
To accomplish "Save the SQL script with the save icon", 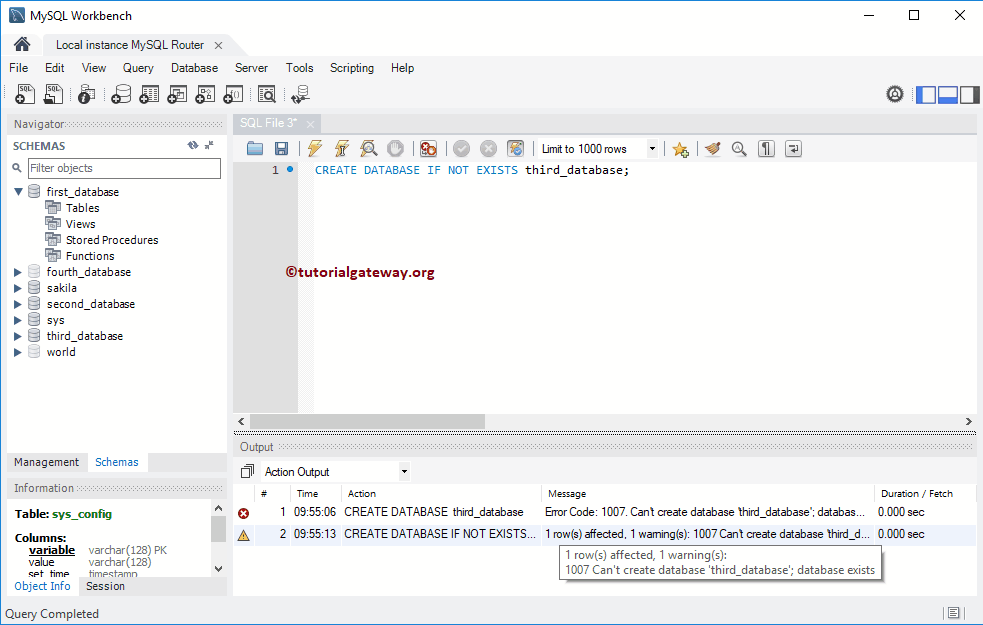I will pyautogui.click(x=281, y=148).
